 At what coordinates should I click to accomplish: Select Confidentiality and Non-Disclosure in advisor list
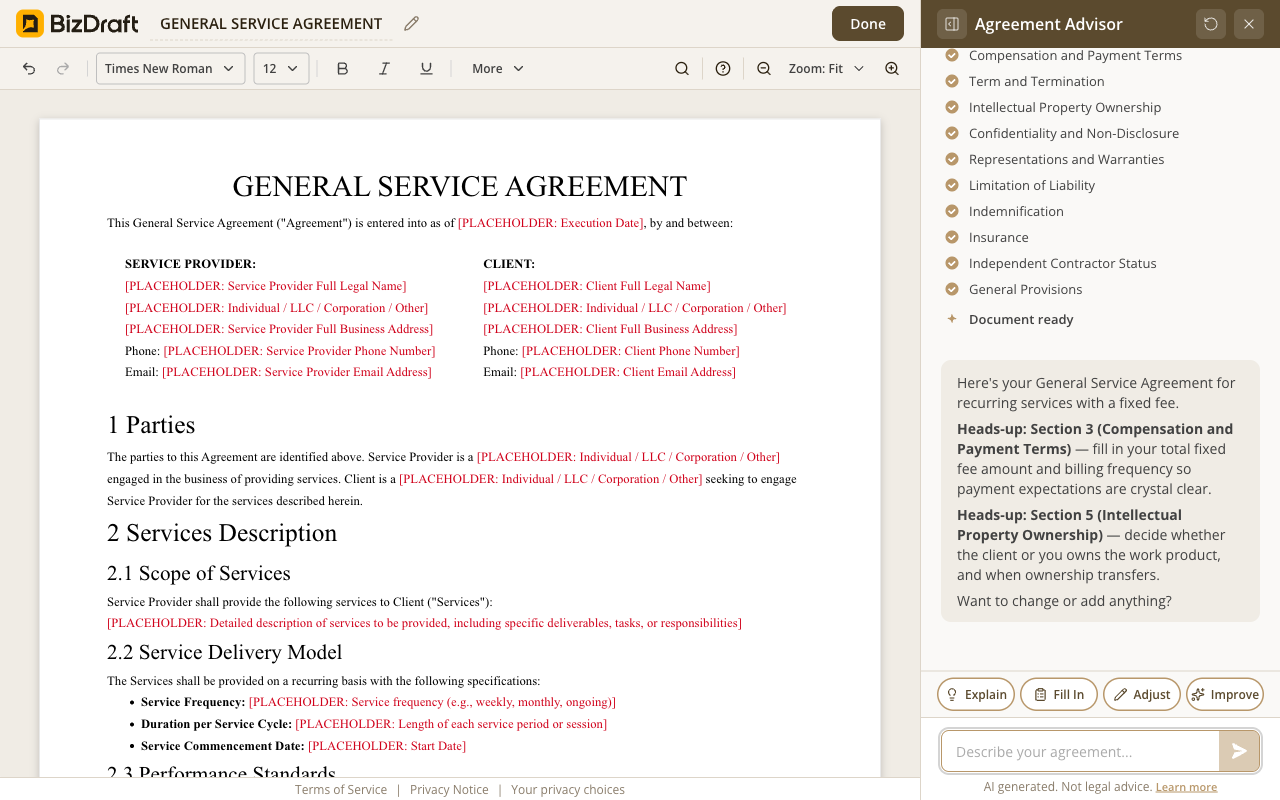[x=1074, y=133]
